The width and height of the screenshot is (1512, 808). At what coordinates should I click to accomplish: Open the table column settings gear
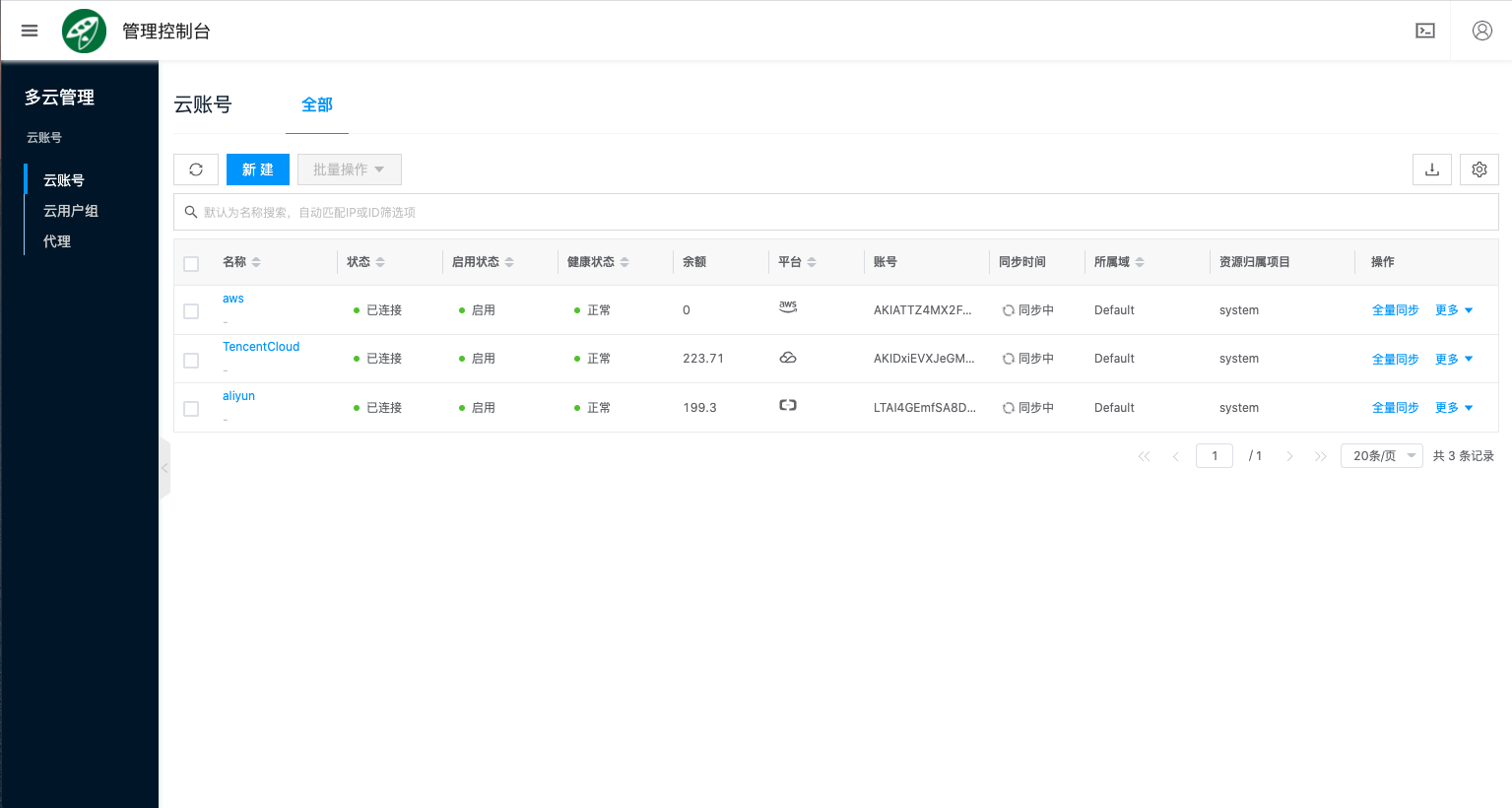(1479, 169)
